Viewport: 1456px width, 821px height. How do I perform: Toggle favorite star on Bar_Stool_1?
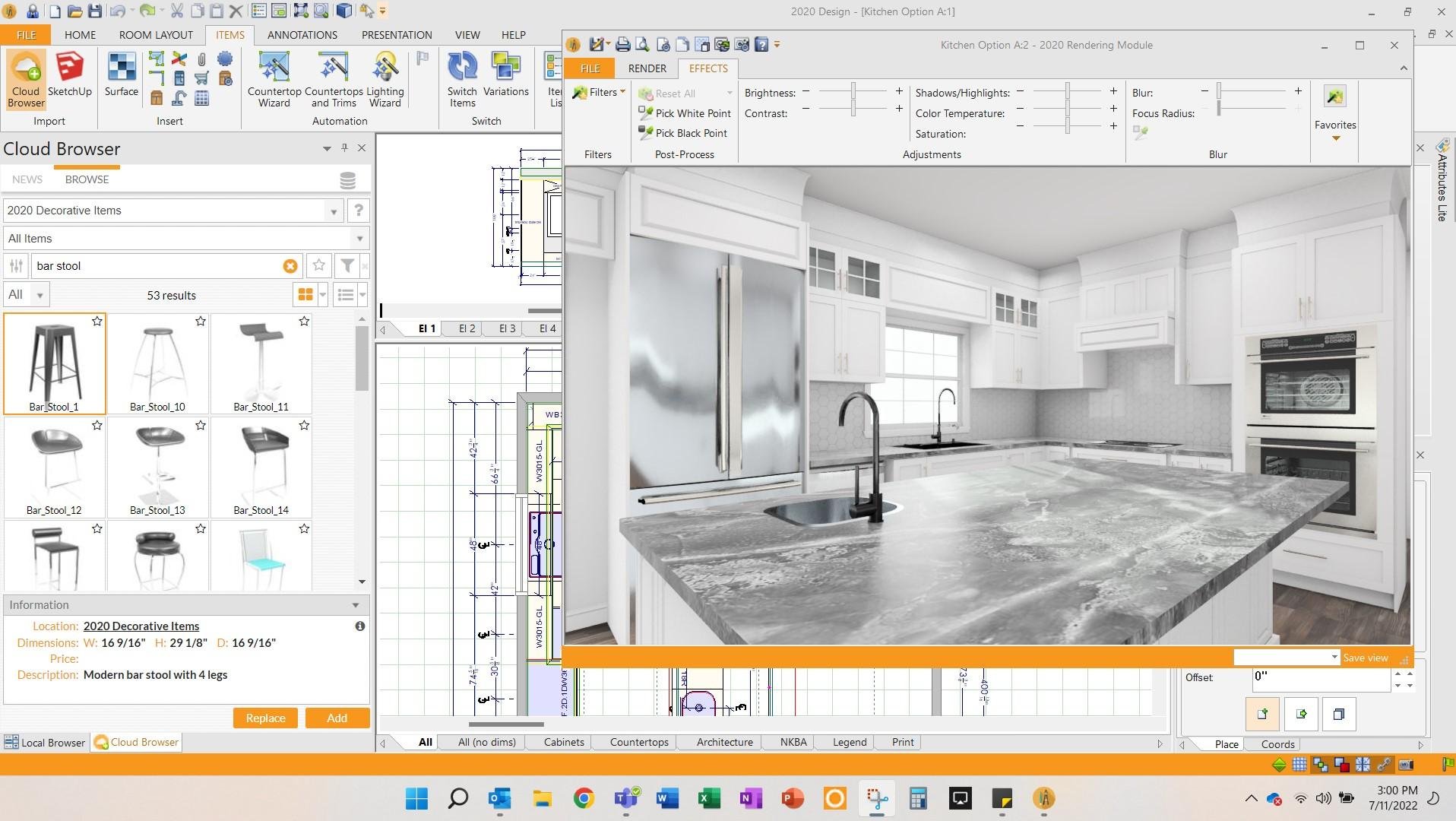click(97, 322)
